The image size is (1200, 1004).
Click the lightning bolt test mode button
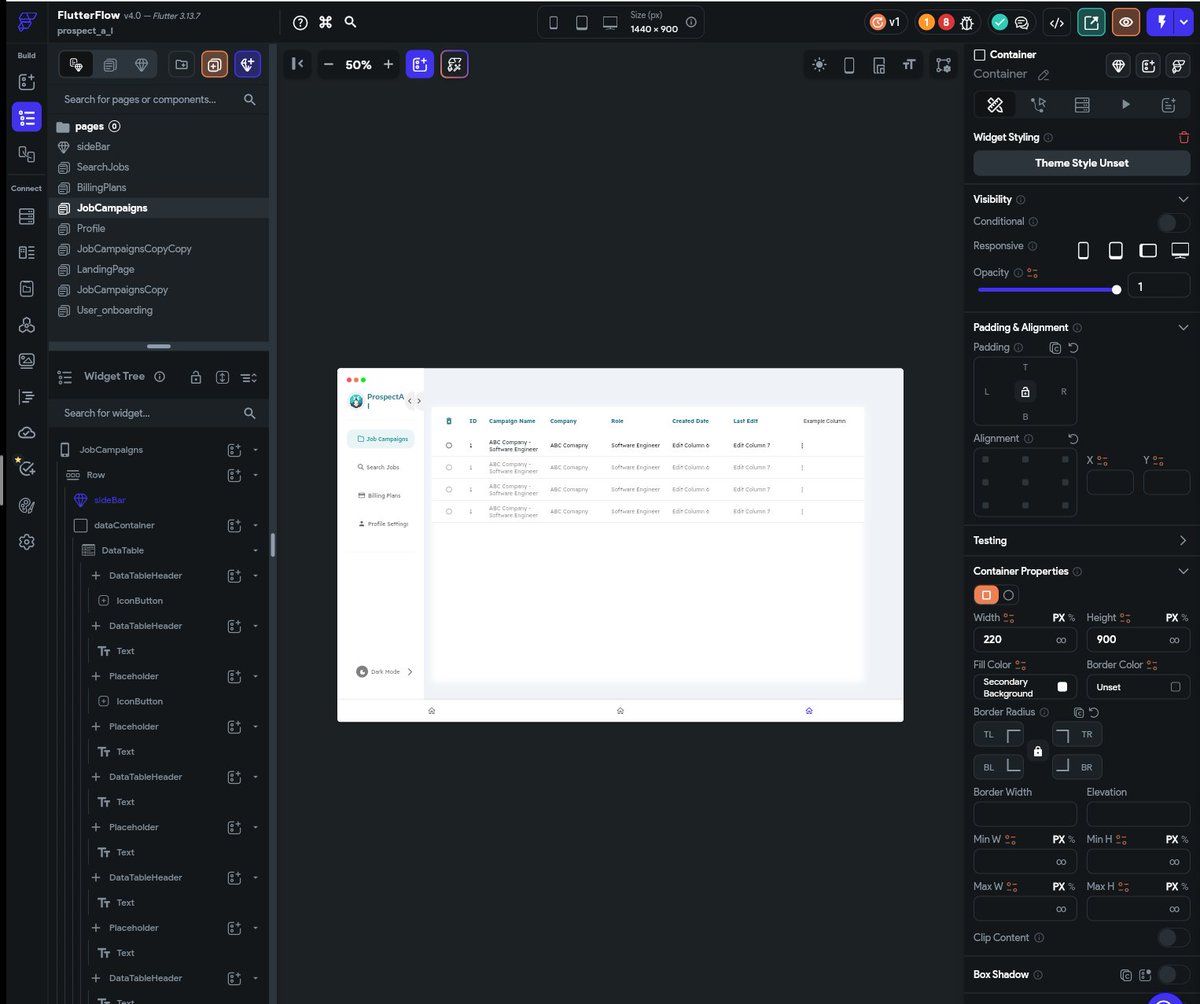coord(1161,22)
